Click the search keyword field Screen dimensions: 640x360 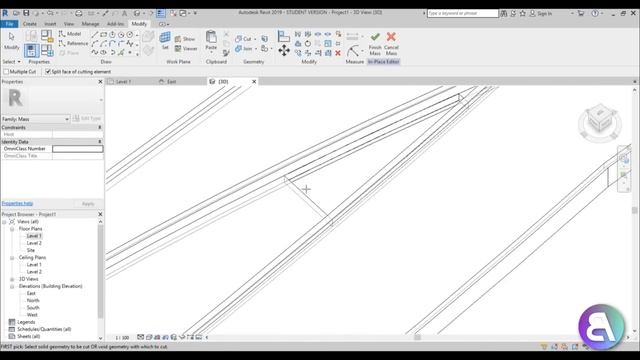click(462, 13)
